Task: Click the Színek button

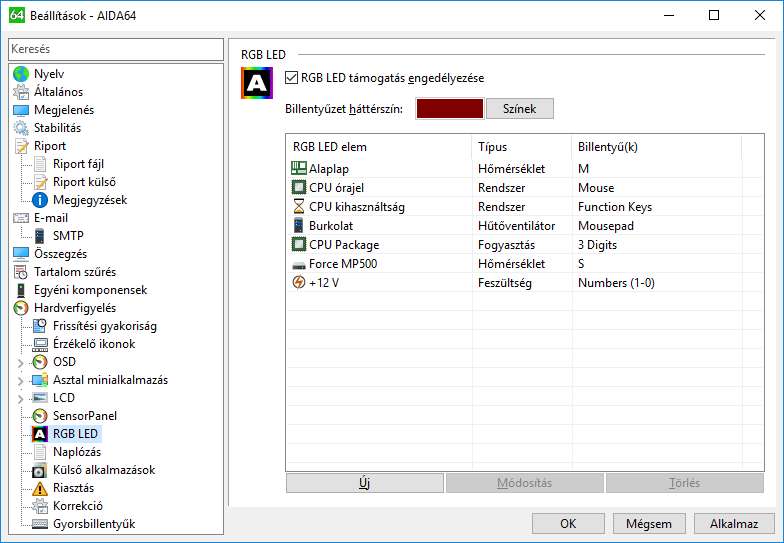Action: point(520,109)
